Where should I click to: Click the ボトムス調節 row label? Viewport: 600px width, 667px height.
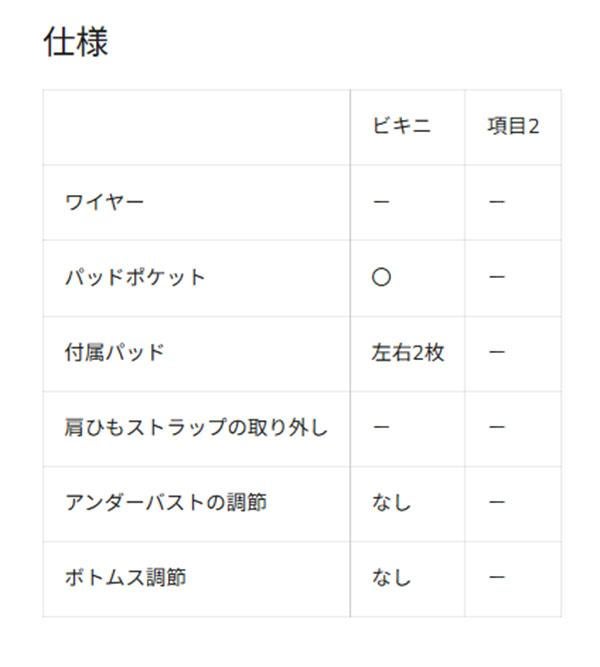[125, 578]
